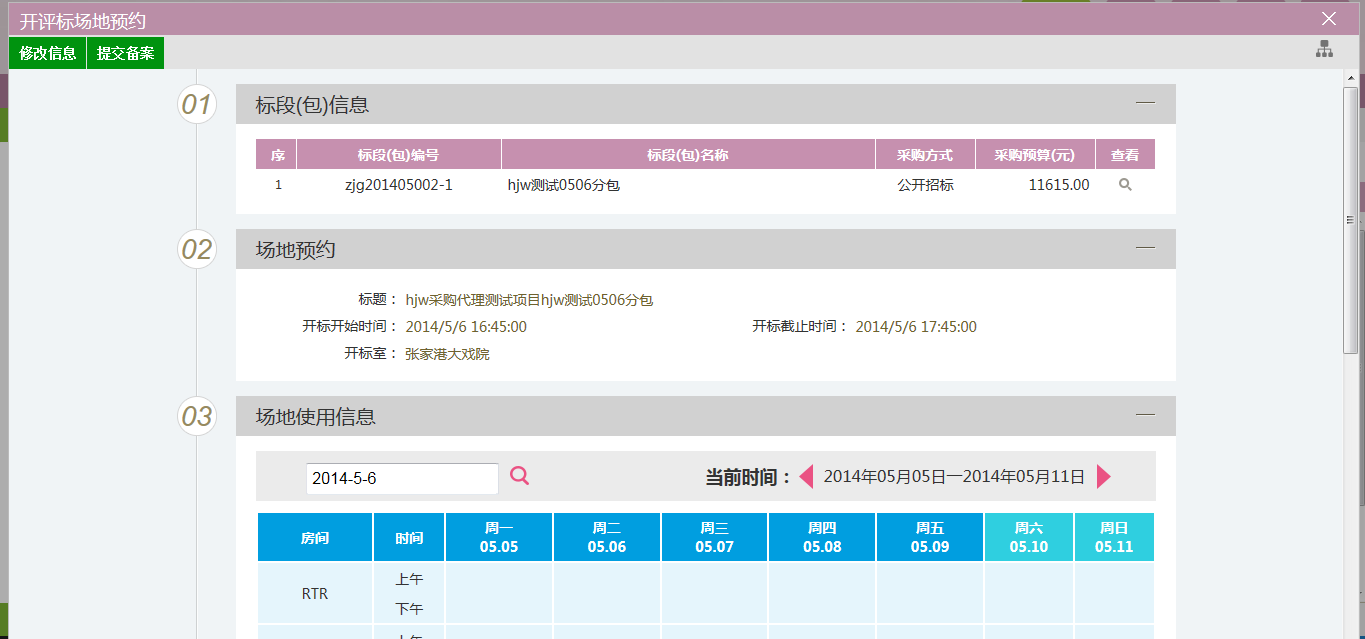This screenshot has width=1365, height=639.
Task: Select the 周二 05.06 column header
Action: [607, 537]
